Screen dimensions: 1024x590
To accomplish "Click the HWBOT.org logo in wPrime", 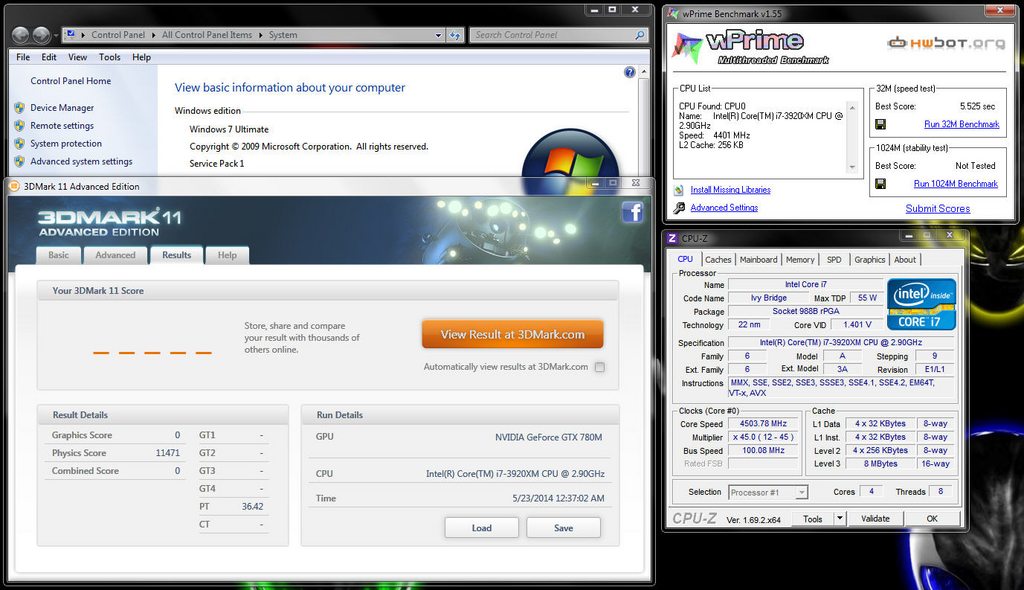I will coord(946,43).
